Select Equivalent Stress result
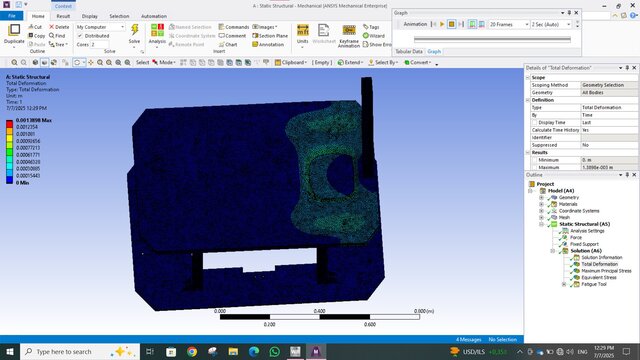This screenshot has height=360, width=640. pos(598,278)
